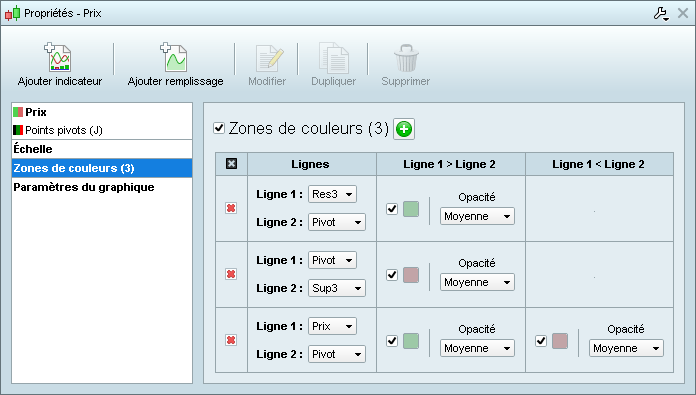Click the delete-all X header icon
This screenshot has width=696, height=395.
click(x=231, y=164)
